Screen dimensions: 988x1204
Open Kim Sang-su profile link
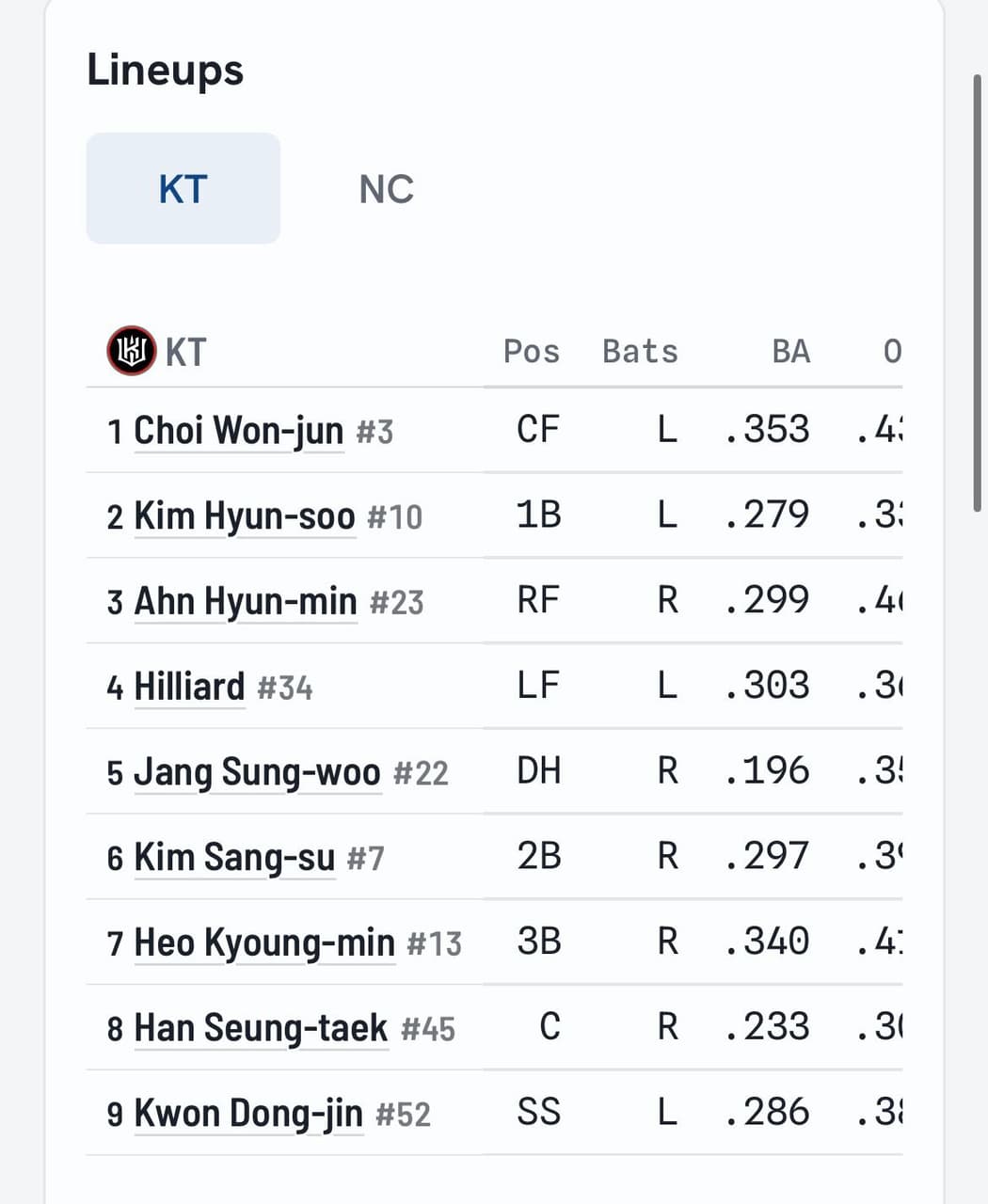tap(234, 858)
